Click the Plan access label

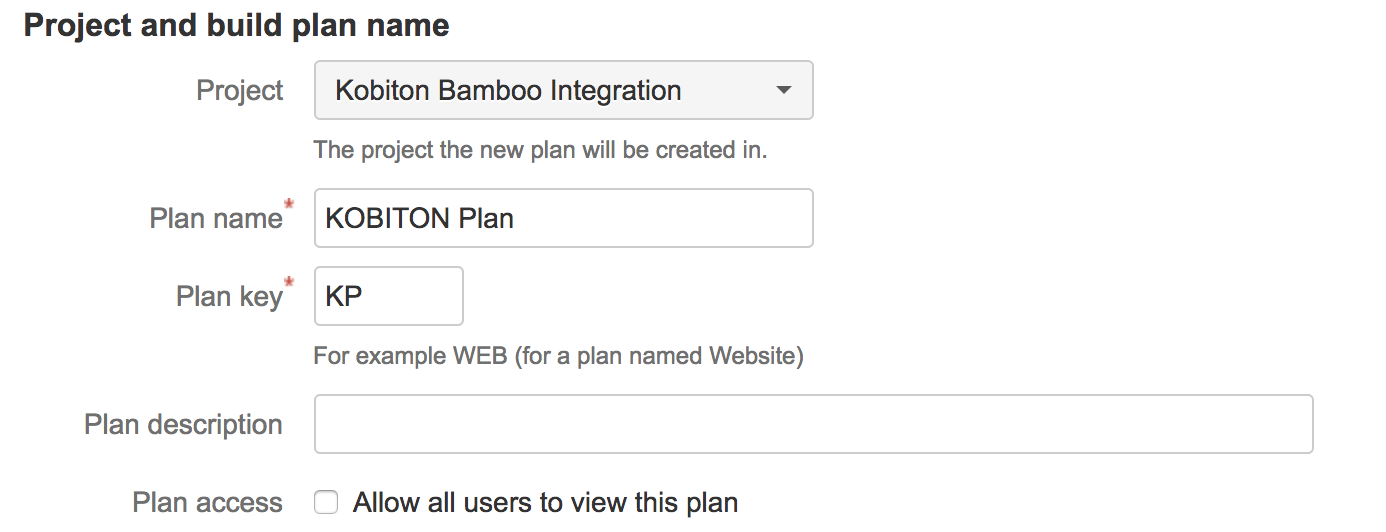tap(207, 502)
